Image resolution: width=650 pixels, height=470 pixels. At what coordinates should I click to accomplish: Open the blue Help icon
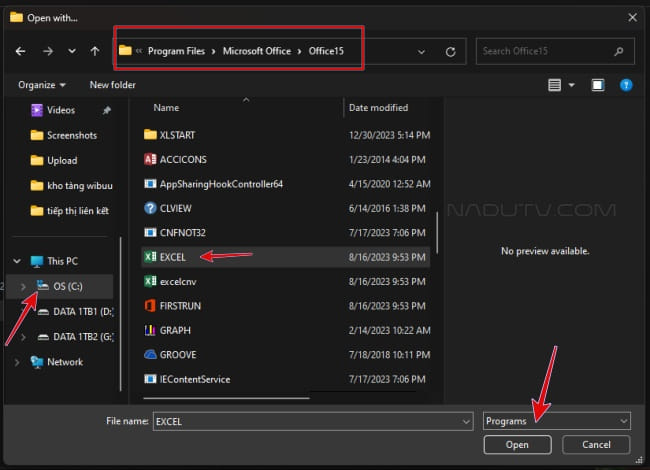[x=626, y=85]
